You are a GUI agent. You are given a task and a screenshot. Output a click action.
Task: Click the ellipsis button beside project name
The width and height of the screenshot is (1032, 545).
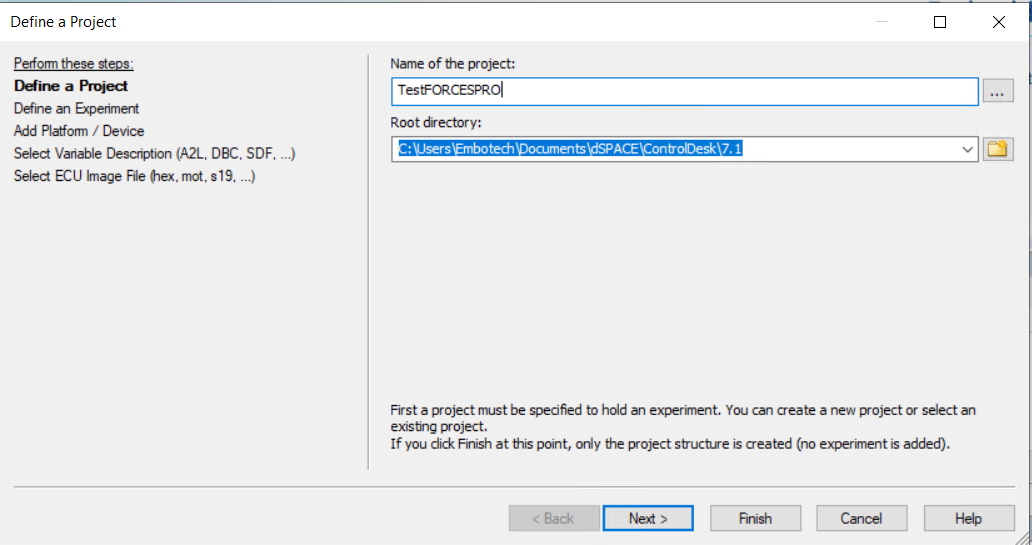[997, 92]
